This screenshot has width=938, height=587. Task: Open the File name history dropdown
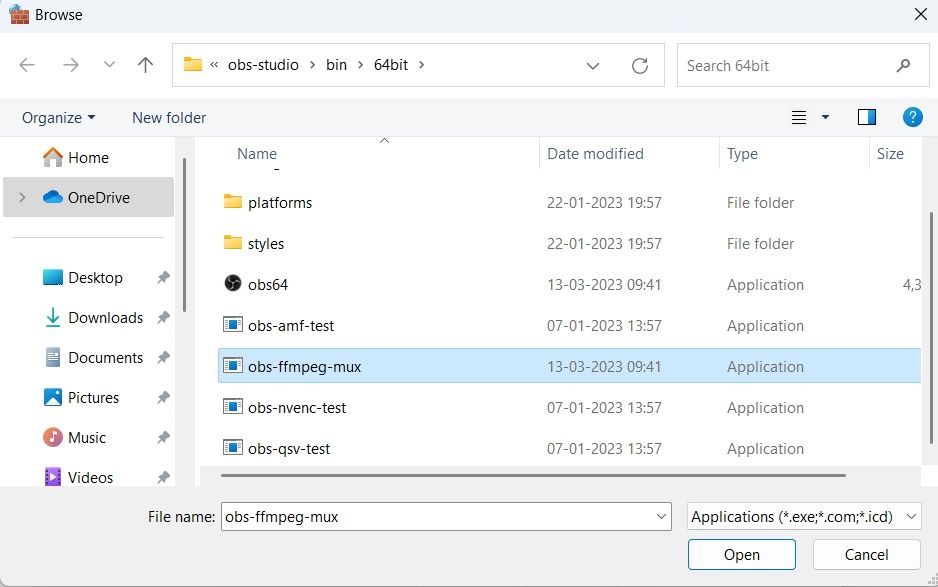click(x=659, y=516)
